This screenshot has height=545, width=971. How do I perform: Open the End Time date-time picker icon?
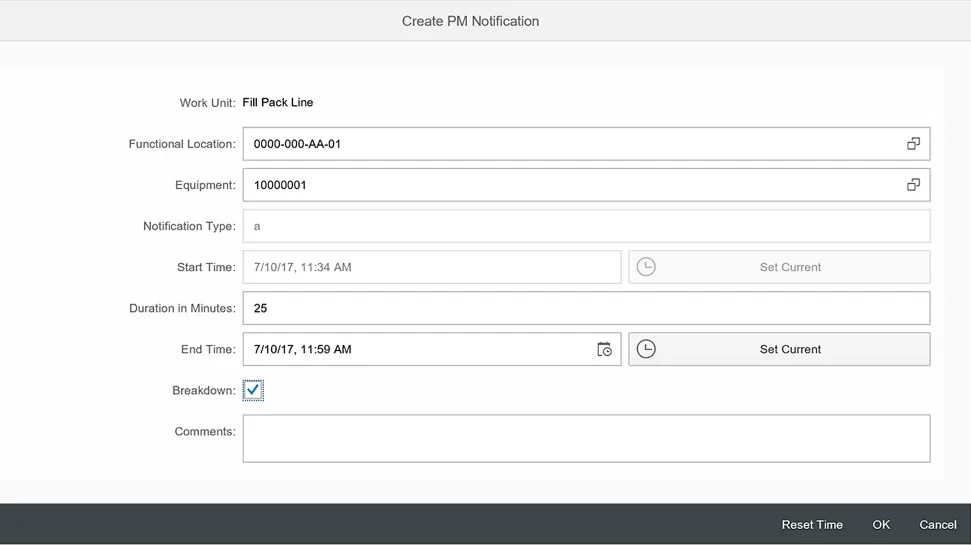(x=604, y=349)
